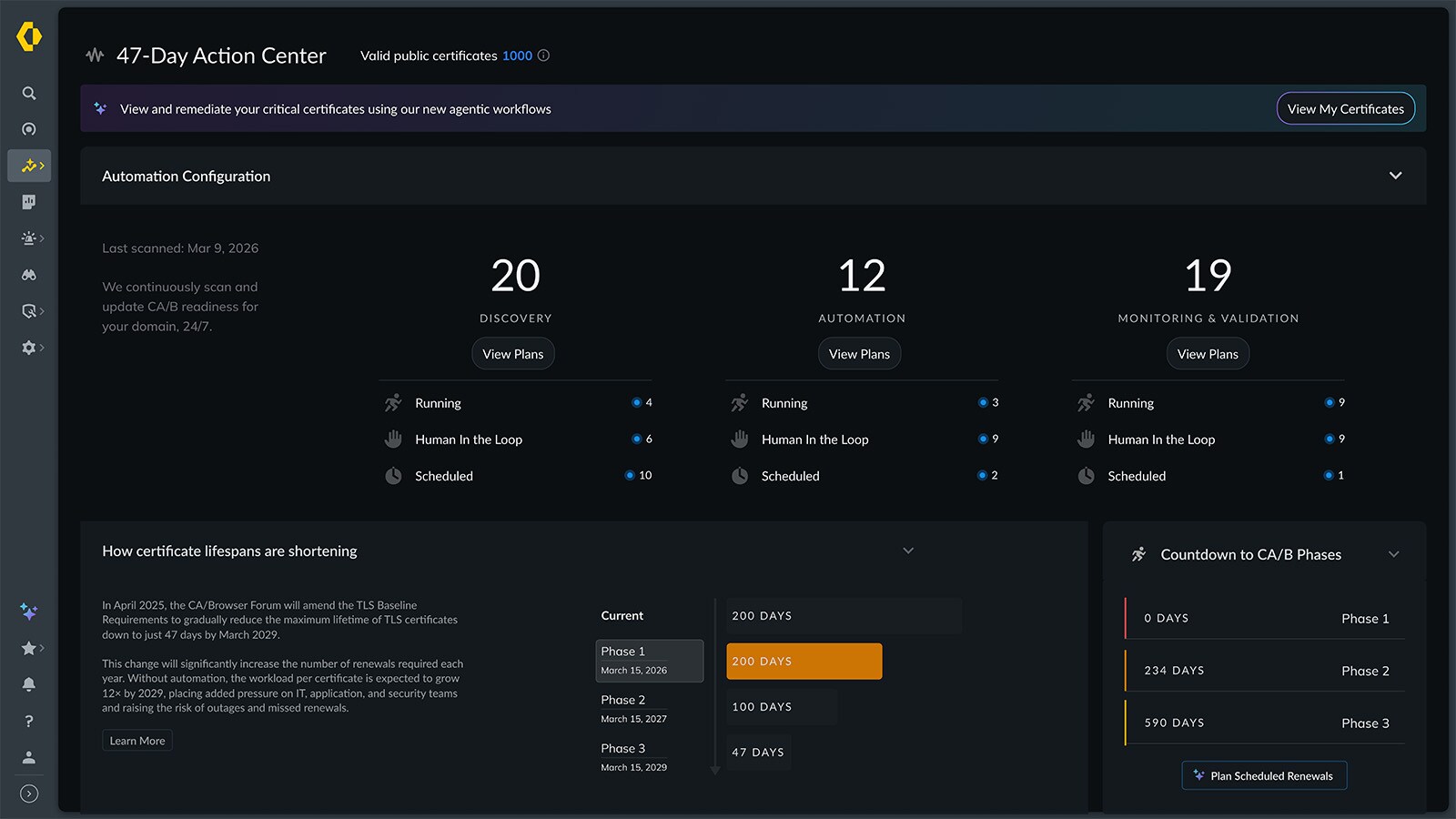Open the user profile icon
The height and width of the screenshot is (819, 1456).
coord(29,757)
